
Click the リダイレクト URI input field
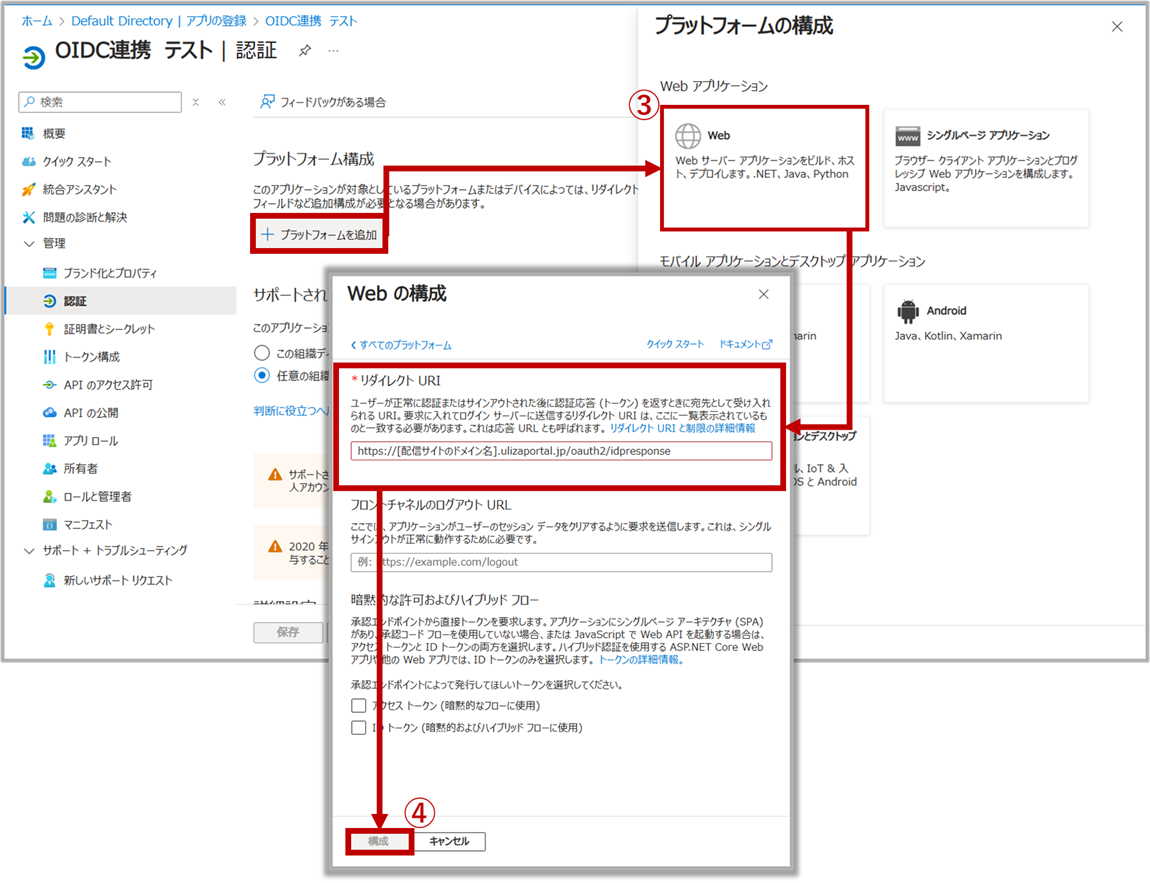point(561,451)
